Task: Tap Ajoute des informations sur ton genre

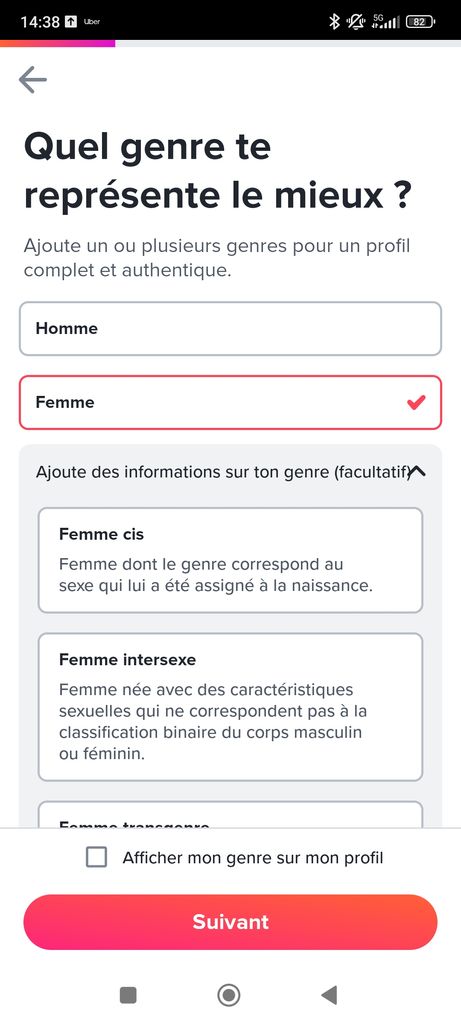Action: click(223, 472)
